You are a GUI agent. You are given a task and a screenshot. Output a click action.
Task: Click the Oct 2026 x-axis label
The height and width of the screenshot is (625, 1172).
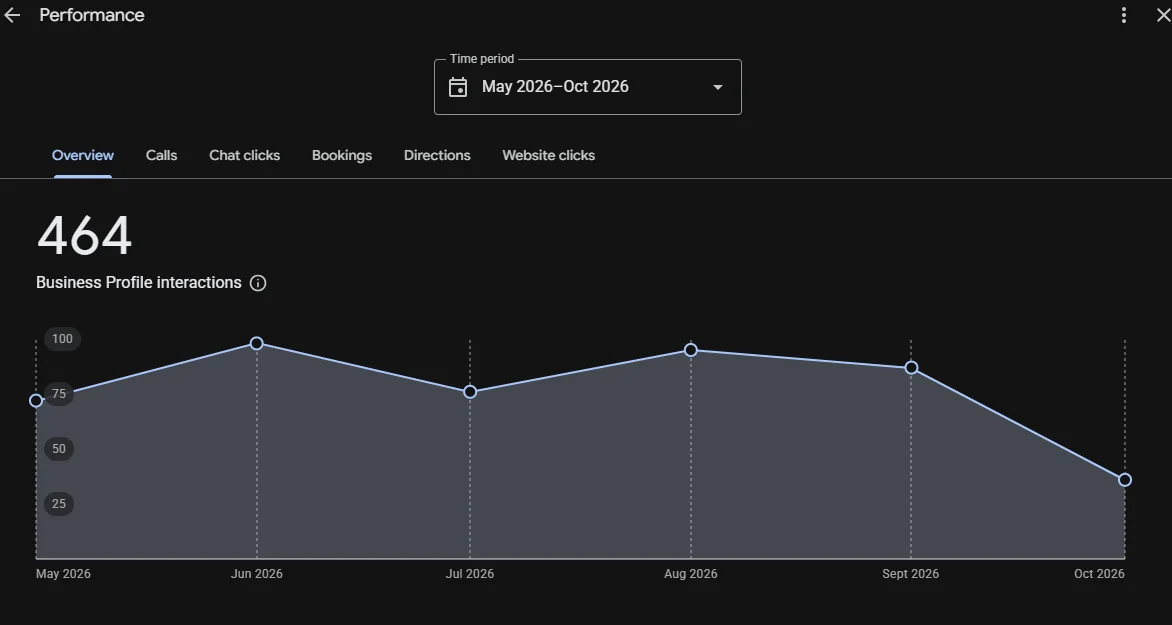(x=1099, y=574)
